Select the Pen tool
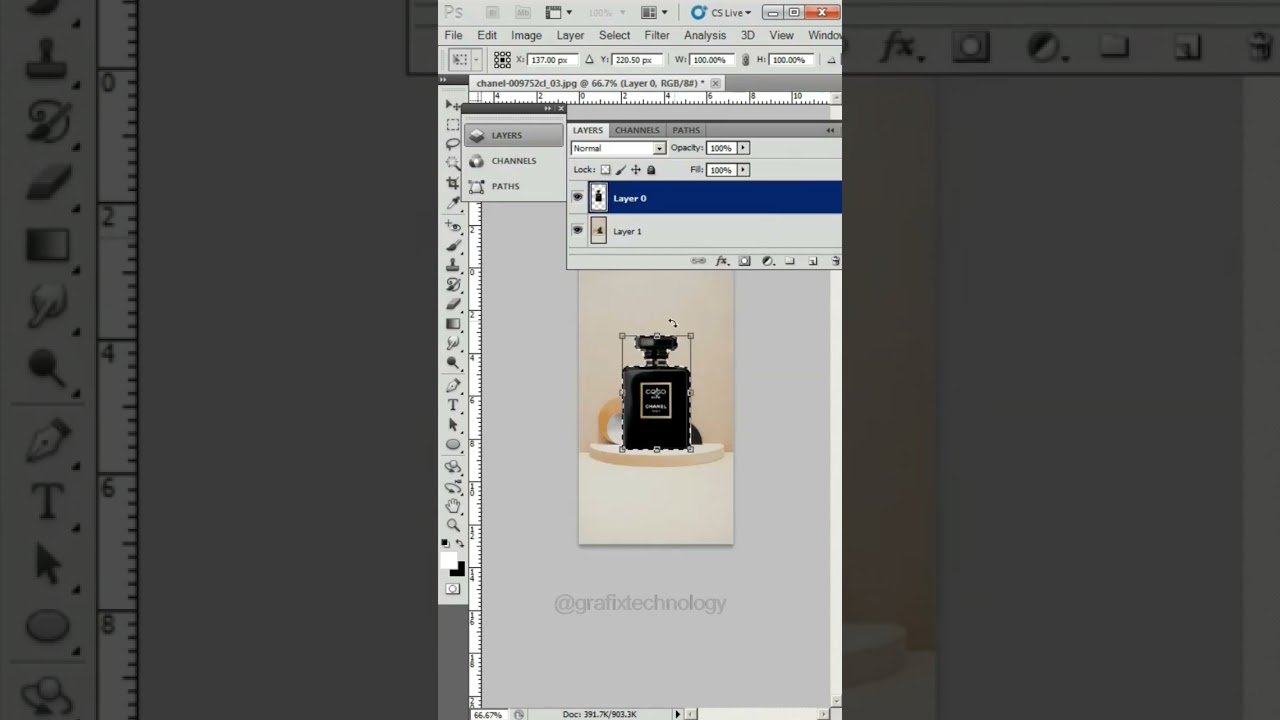 453,385
